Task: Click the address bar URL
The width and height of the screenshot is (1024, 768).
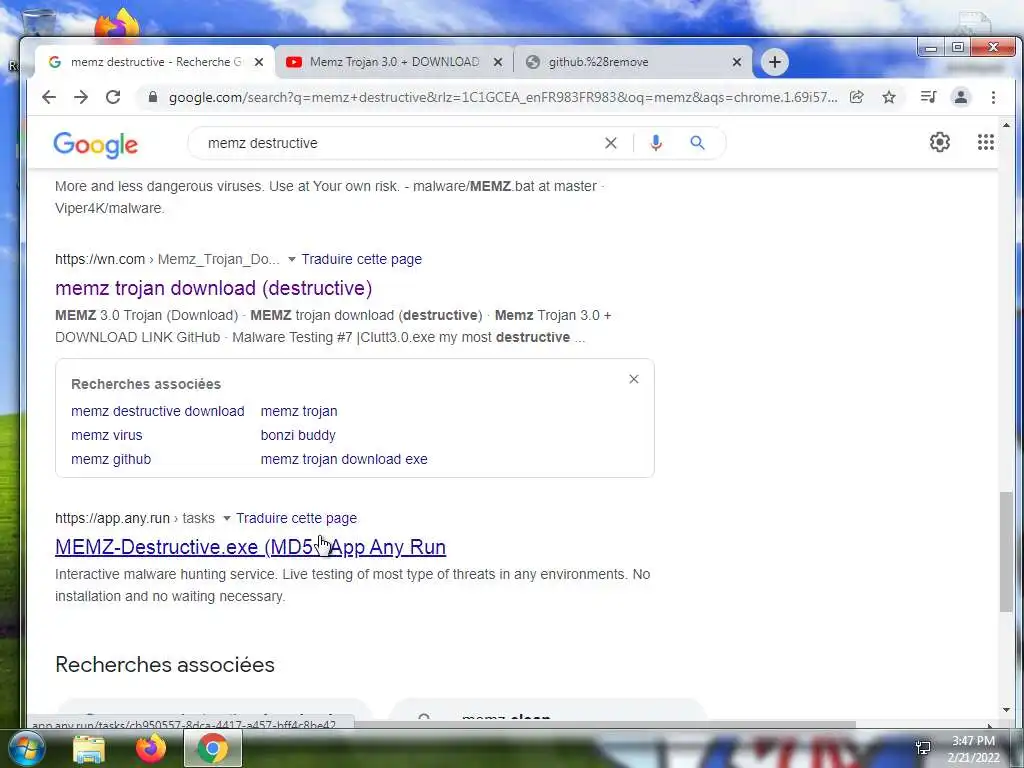Action: (503, 97)
